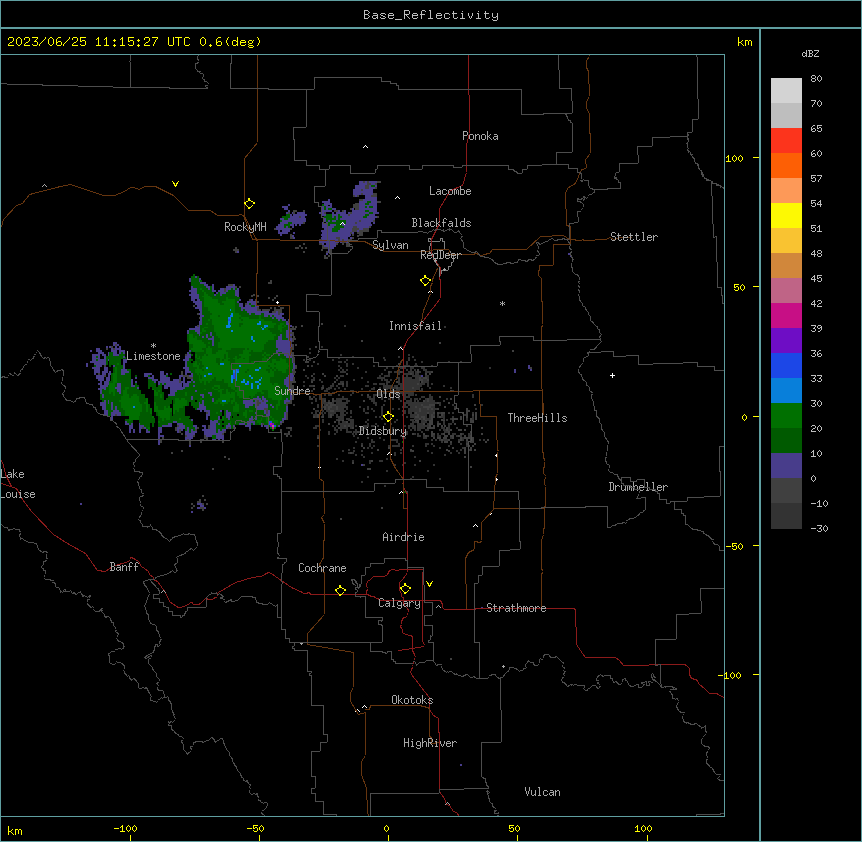Screen dimensions: 862x842
Task: Click the HighRiver label
Action: point(430,743)
